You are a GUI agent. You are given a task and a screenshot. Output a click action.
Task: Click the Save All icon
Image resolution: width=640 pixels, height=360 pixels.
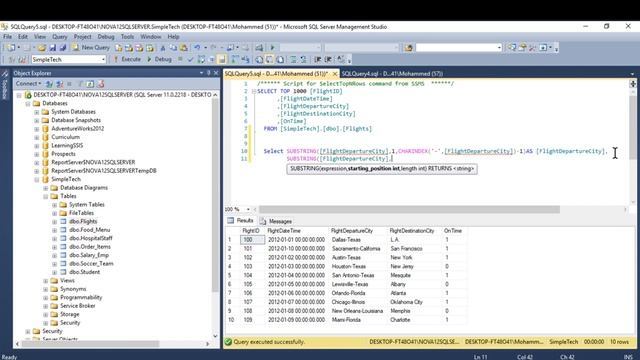click(x=63, y=48)
